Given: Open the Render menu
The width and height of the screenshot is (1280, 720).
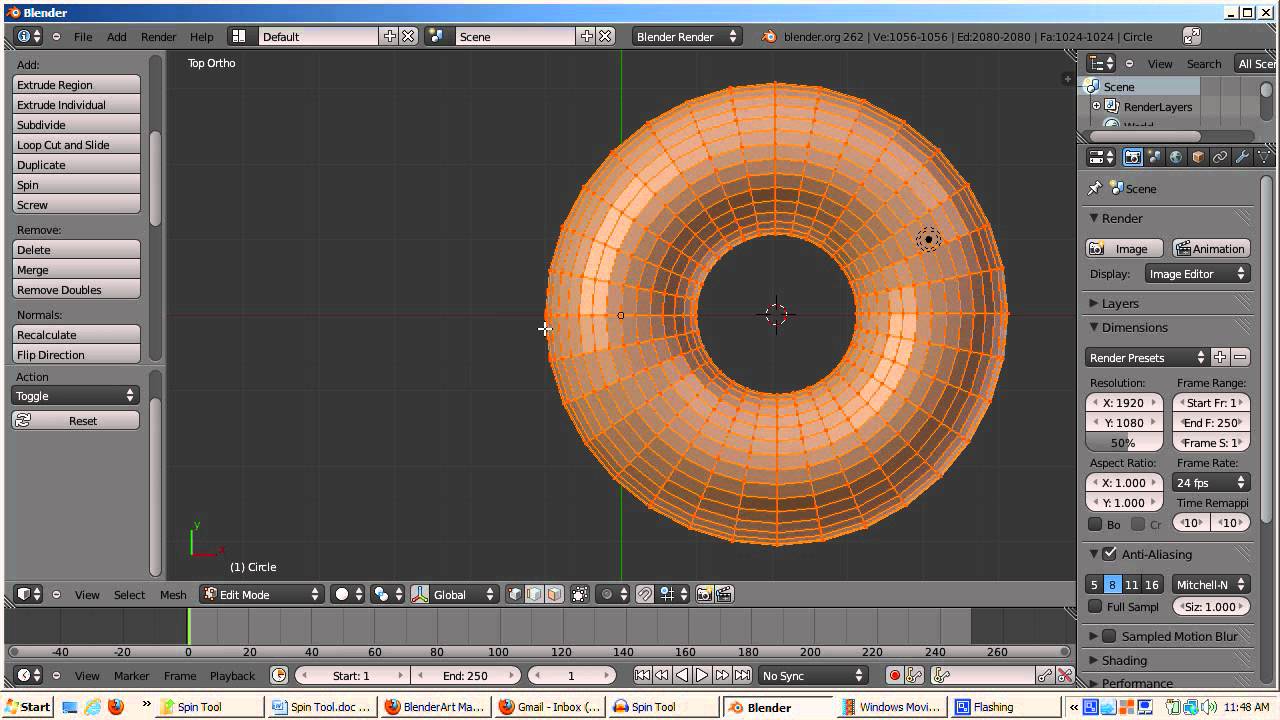Looking at the screenshot, I should click(x=158, y=36).
